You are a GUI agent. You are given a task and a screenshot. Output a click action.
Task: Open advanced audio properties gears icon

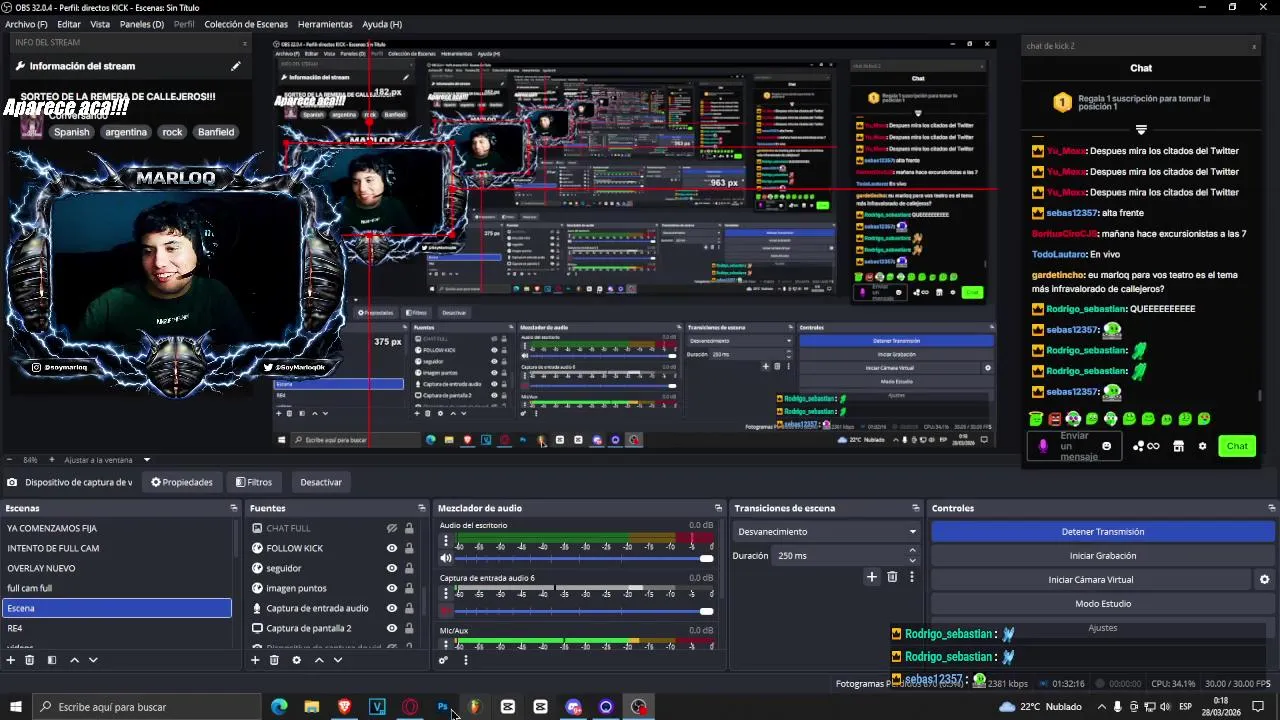tap(443, 660)
